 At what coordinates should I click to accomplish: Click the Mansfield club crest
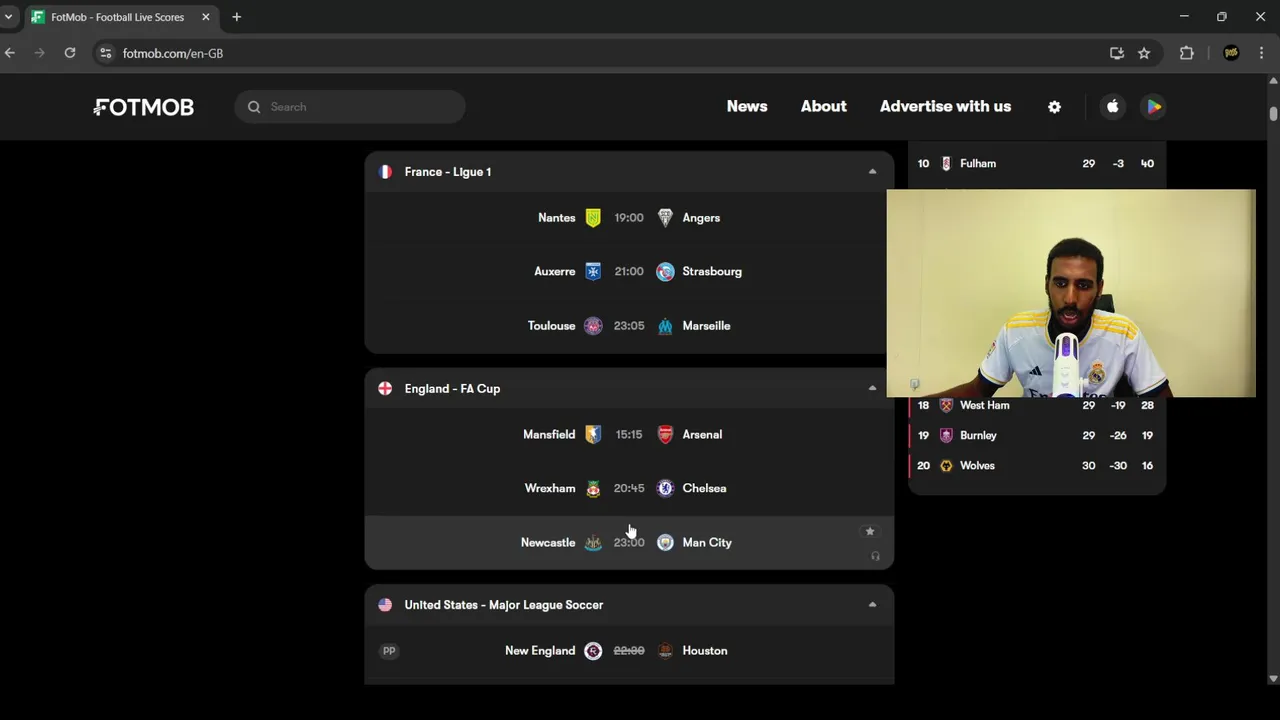pyautogui.click(x=593, y=435)
